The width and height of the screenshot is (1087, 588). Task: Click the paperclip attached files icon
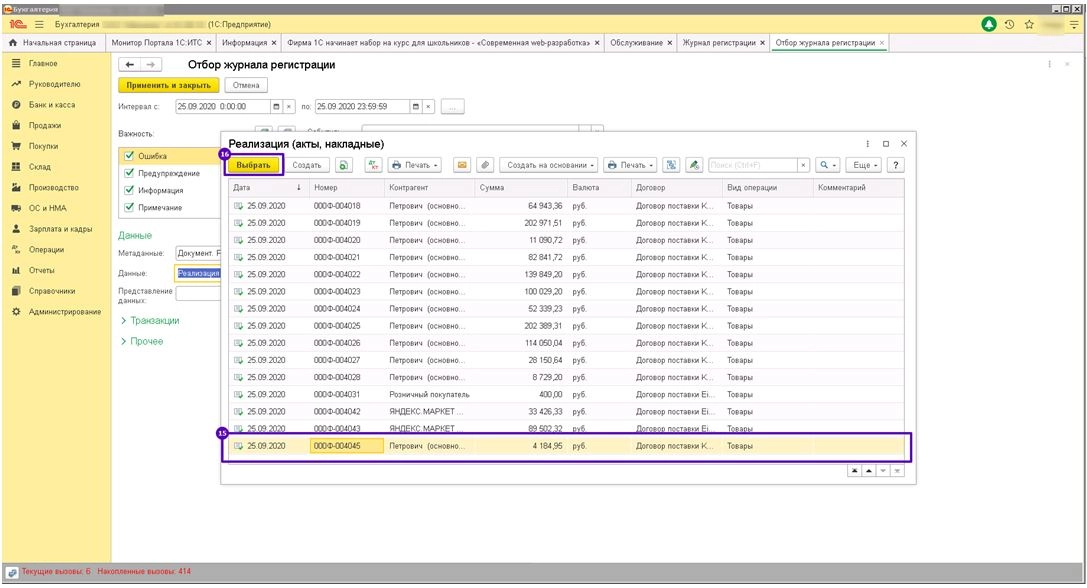(x=485, y=165)
